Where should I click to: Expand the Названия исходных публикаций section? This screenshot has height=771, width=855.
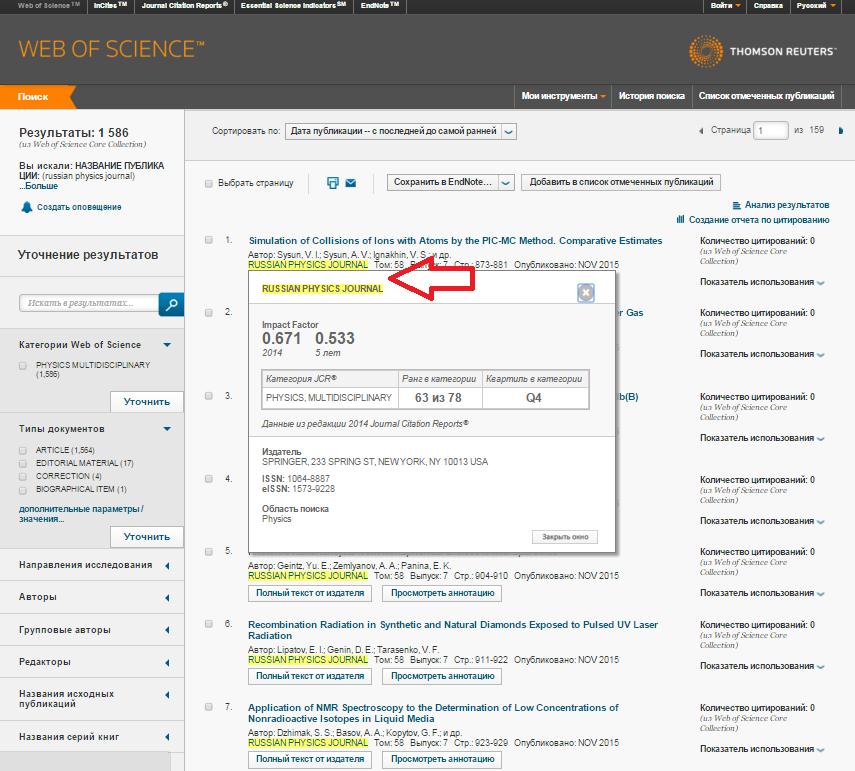[x=167, y=695]
